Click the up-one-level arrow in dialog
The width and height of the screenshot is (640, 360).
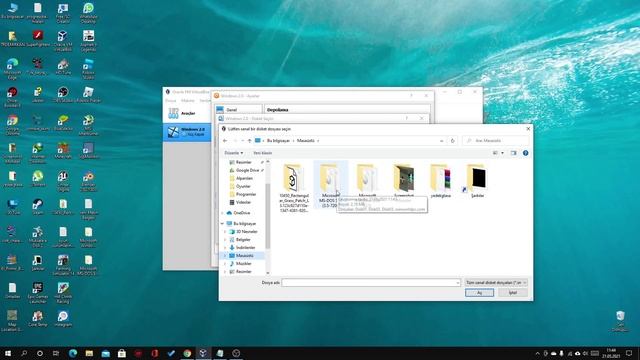tap(249, 140)
